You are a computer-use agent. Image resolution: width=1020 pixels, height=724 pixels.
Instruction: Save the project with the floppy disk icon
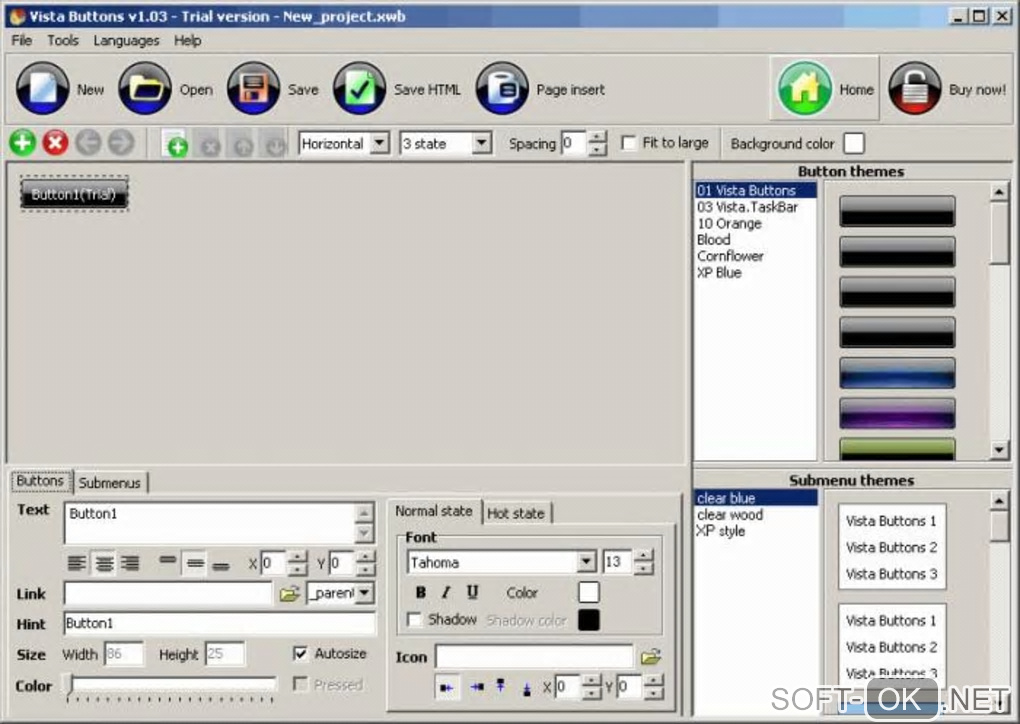tap(254, 88)
